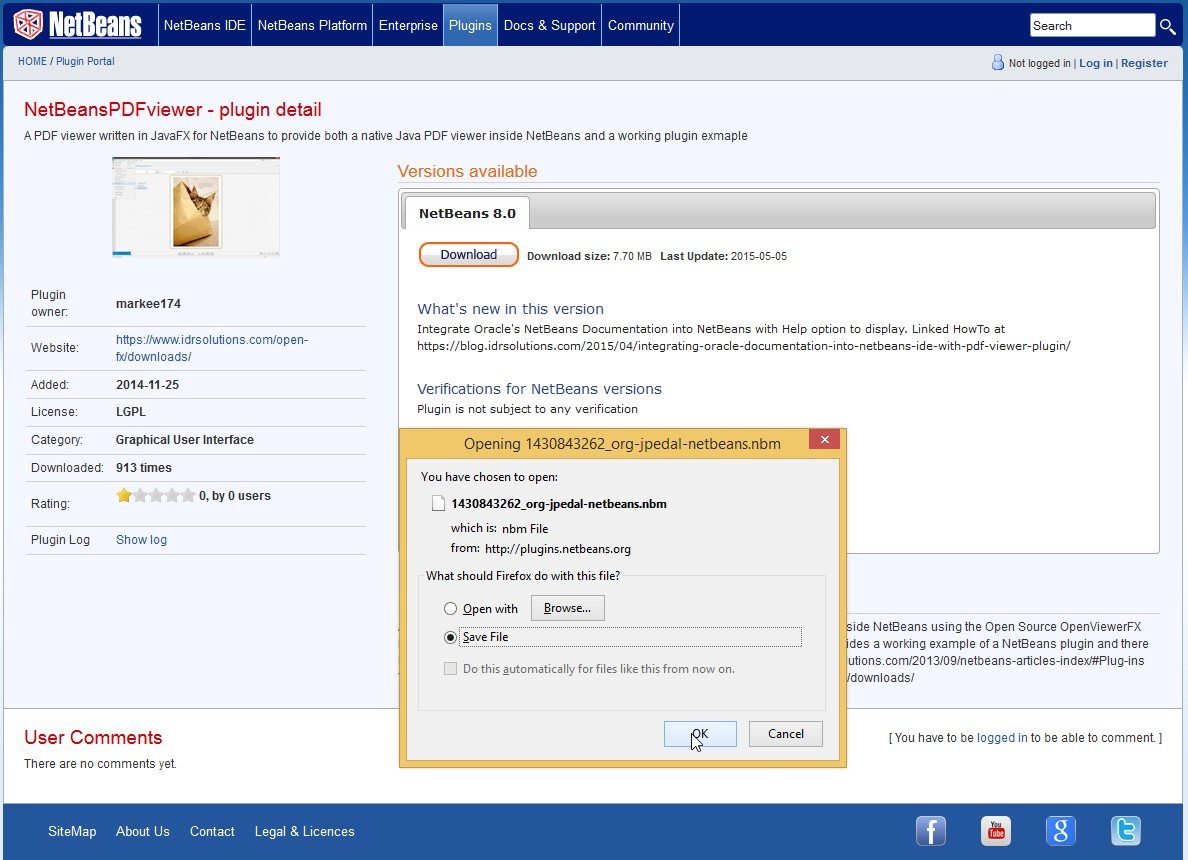The width and height of the screenshot is (1188, 860).
Task: Click the NetBeans logo in header
Action: (78, 25)
